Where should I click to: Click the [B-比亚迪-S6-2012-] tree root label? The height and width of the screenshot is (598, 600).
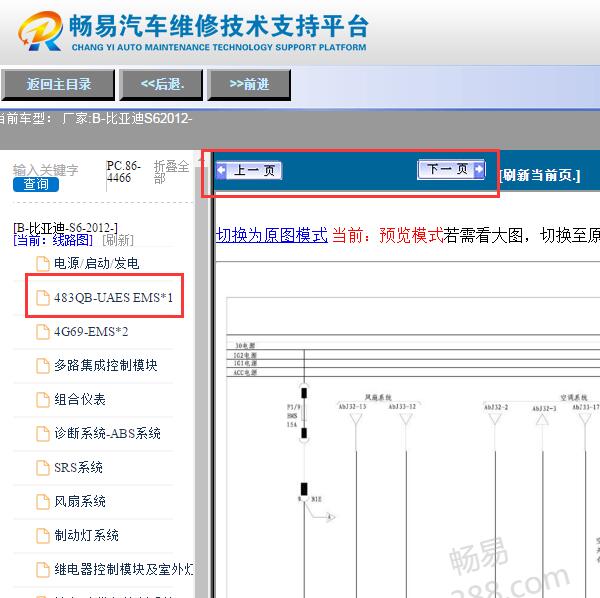click(x=65, y=228)
